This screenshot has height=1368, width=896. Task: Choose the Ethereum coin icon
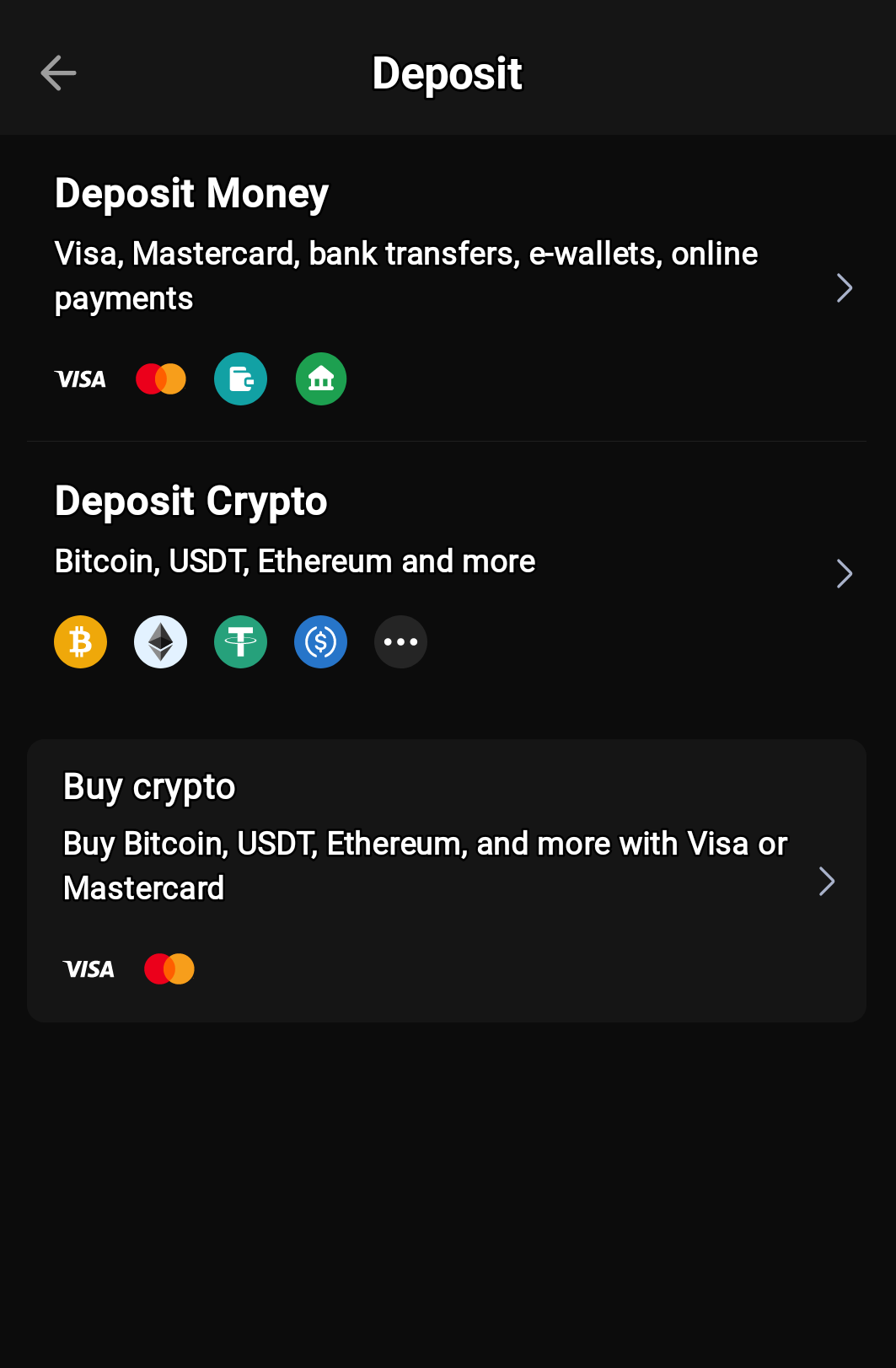coord(161,642)
